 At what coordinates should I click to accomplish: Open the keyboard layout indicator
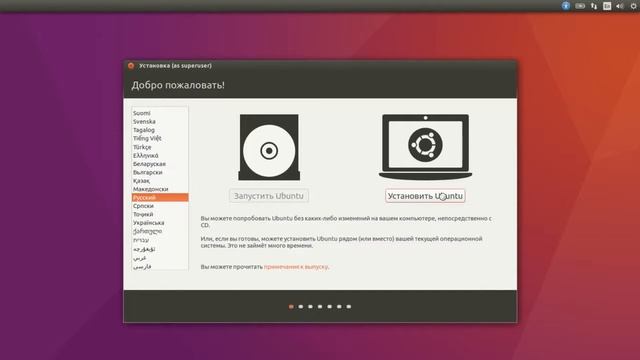607,6
